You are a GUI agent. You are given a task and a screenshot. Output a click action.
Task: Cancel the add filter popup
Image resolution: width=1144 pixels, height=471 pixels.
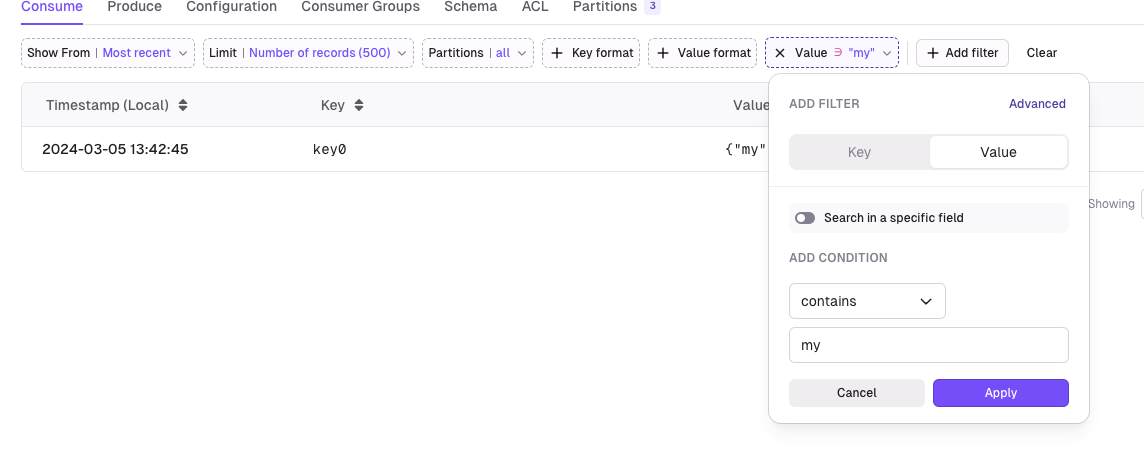(x=857, y=393)
